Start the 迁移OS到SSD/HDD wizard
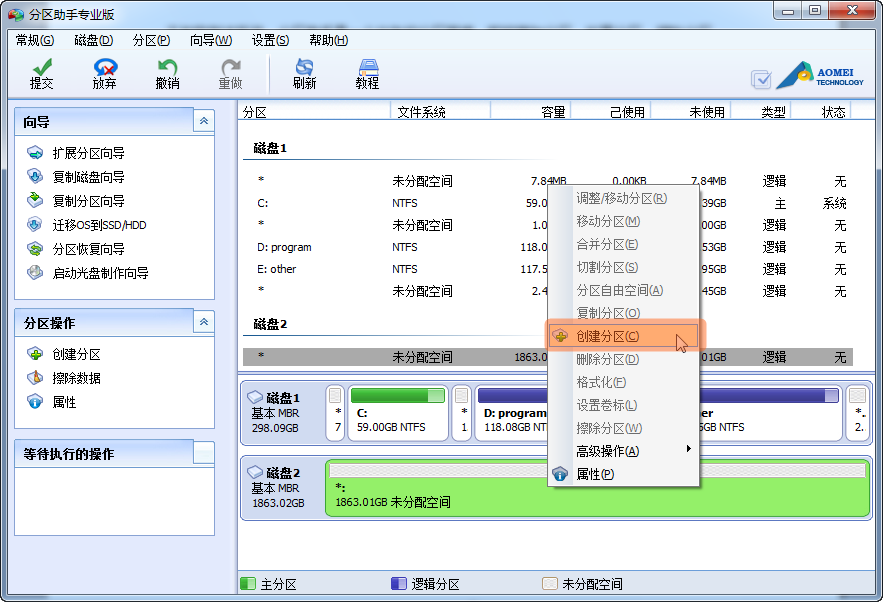Viewport: 883px width, 602px height. pyautogui.click(x=99, y=225)
